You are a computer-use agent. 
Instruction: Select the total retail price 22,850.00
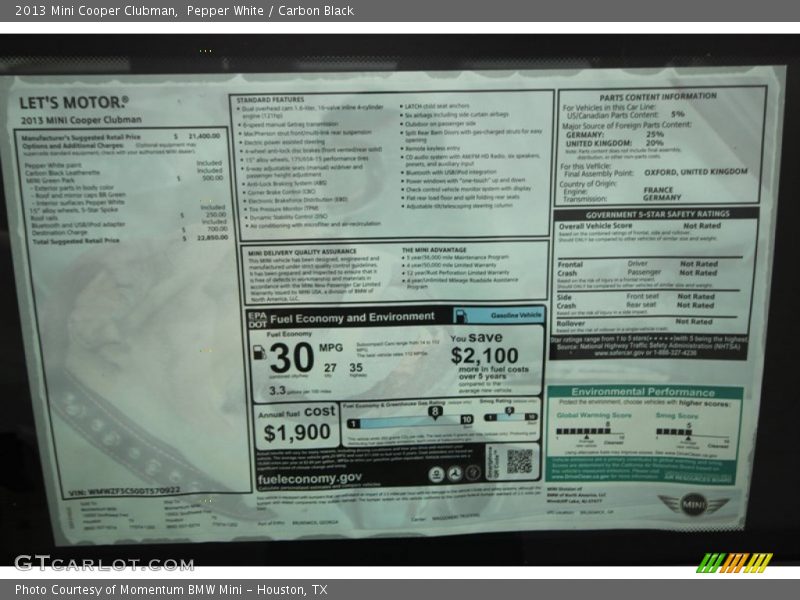click(212, 238)
